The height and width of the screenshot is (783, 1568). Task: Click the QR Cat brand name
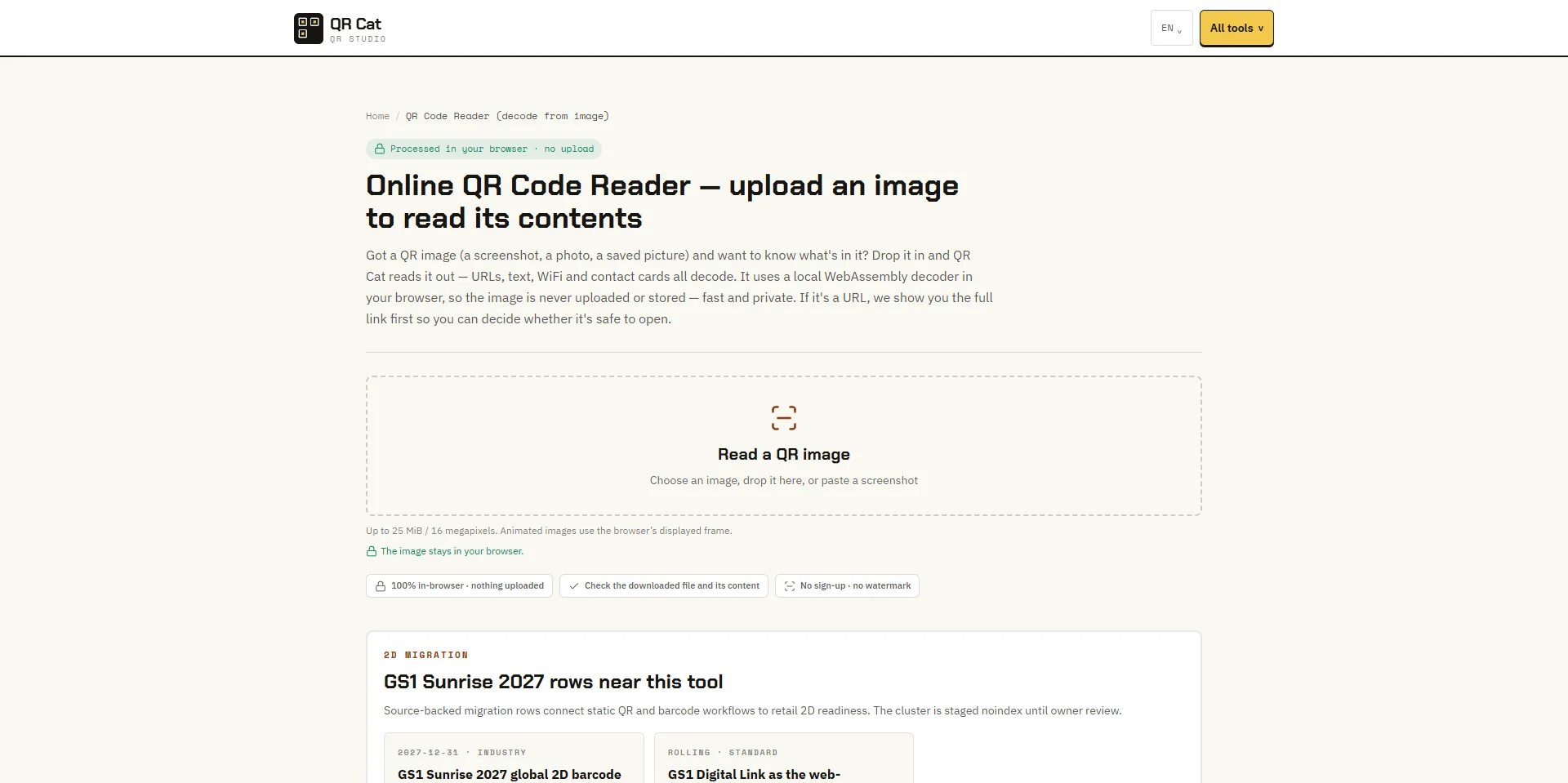355,24
